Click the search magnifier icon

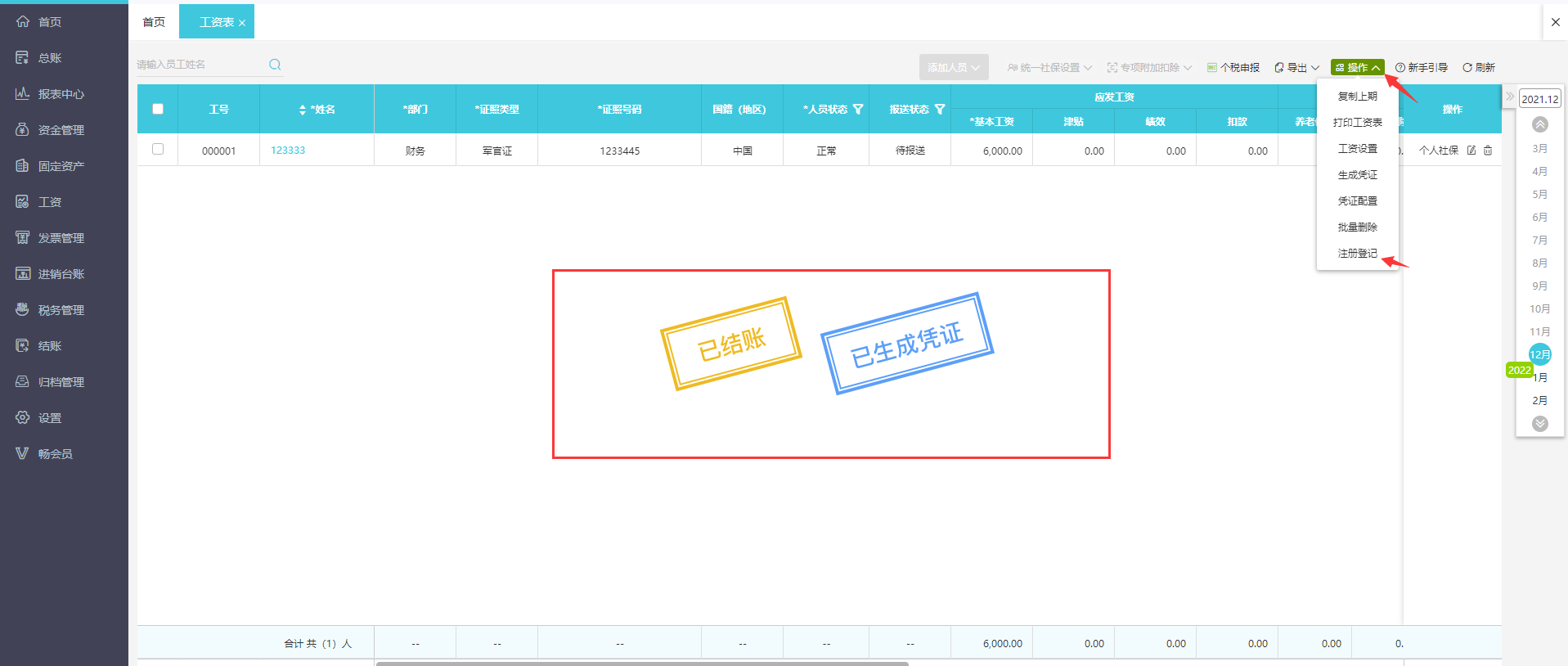click(x=275, y=65)
